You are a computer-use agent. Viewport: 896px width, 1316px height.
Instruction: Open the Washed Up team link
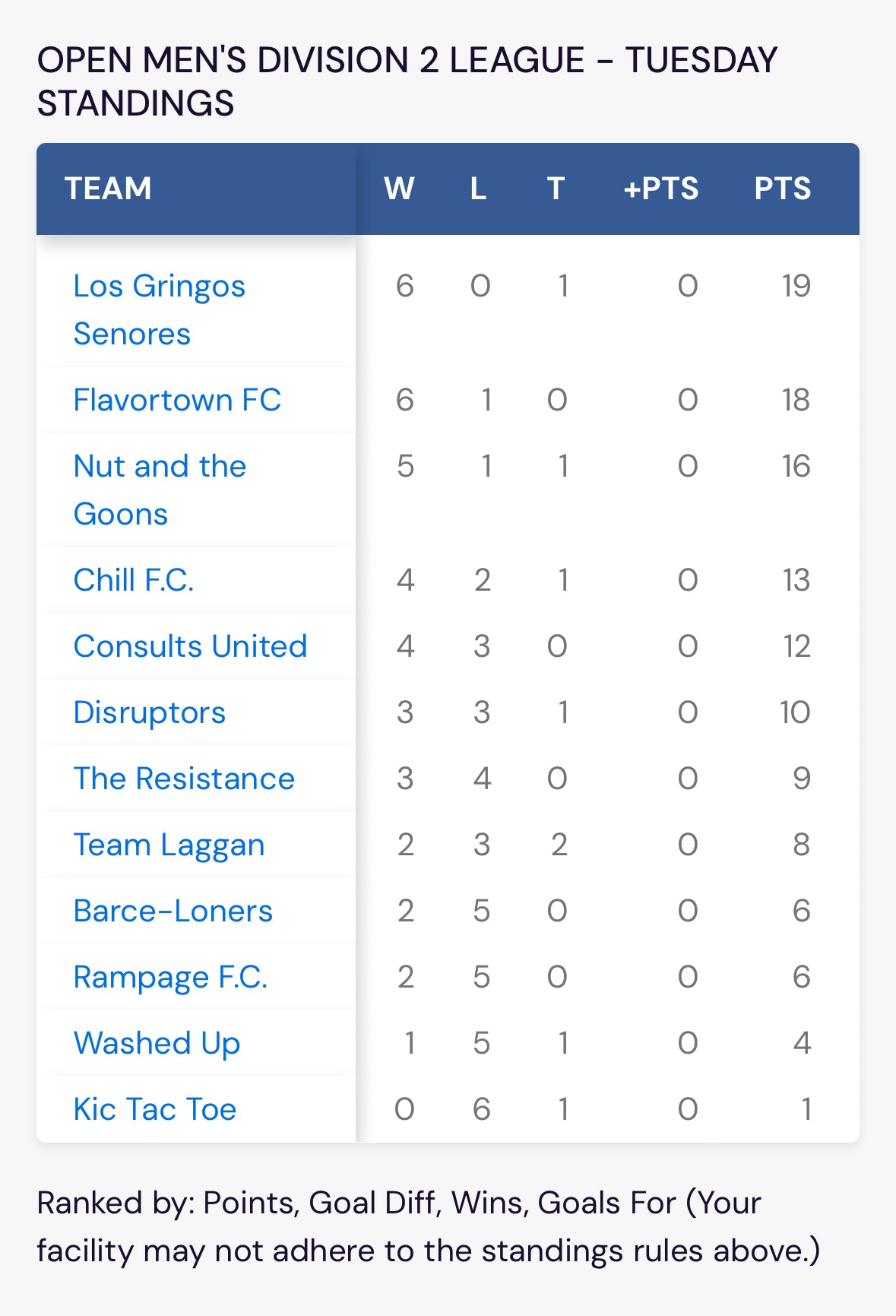(x=157, y=1043)
